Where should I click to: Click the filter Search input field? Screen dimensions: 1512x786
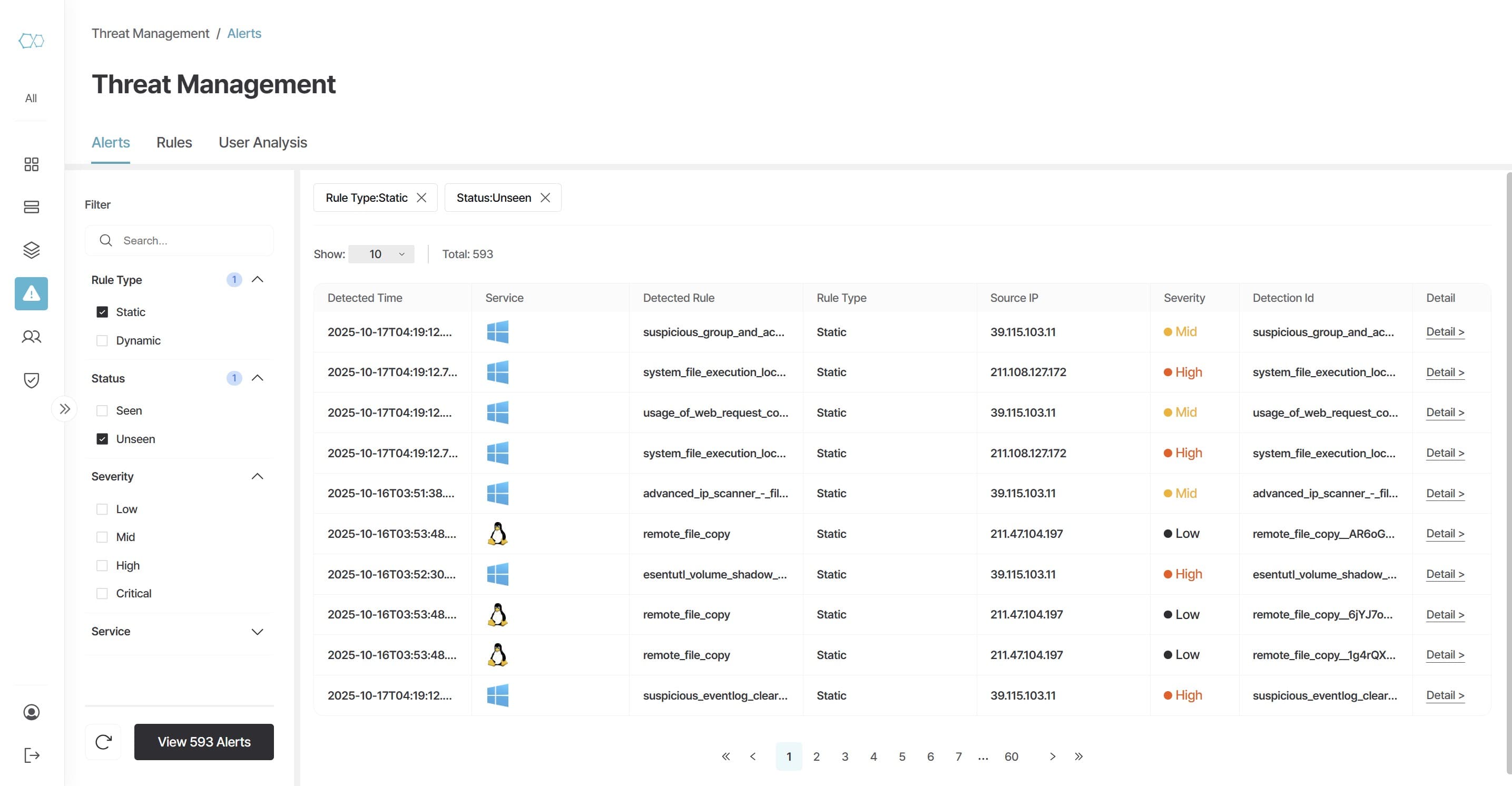pyautogui.click(x=188, y=241)
